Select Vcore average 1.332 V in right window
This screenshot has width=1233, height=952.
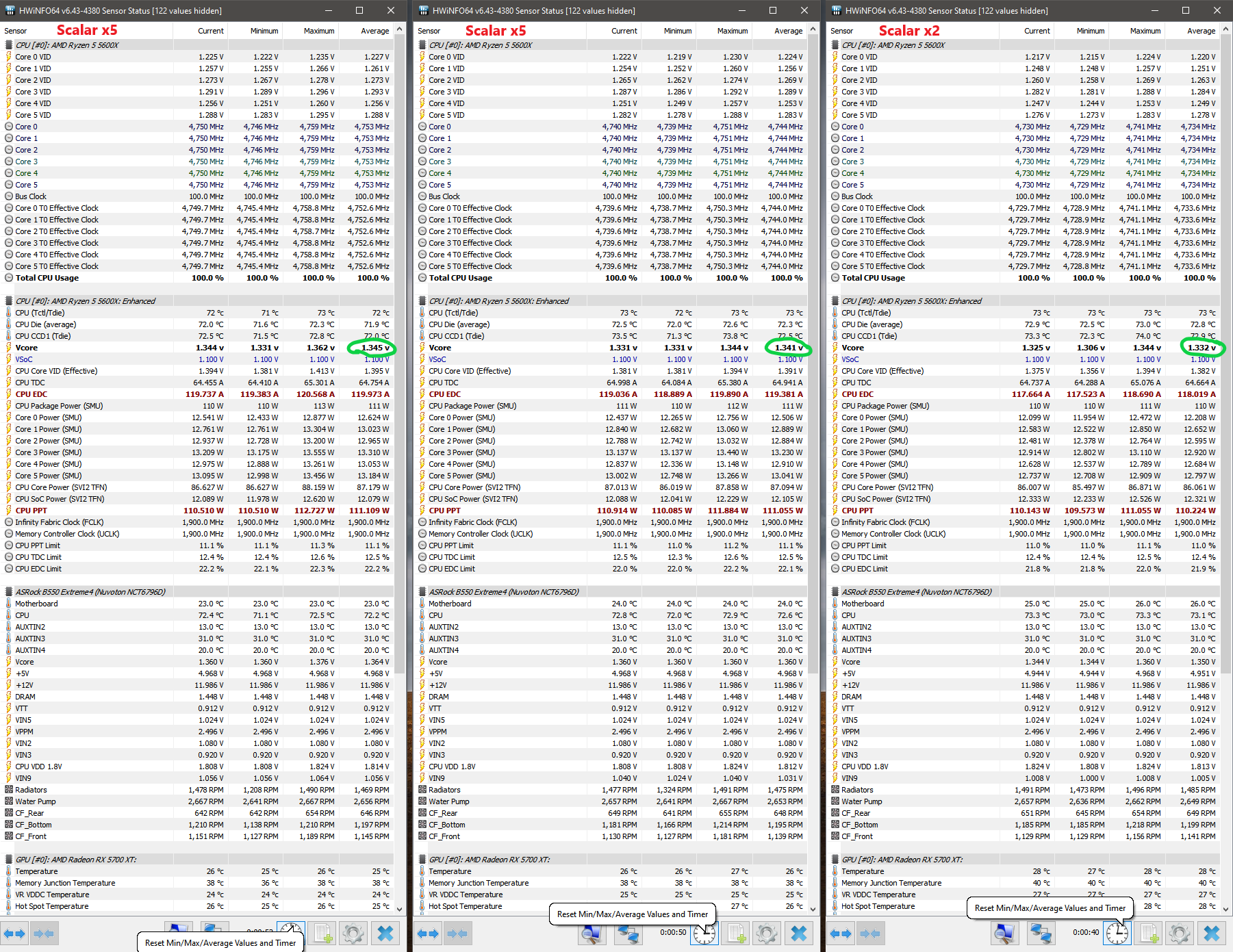(1202, 348)
